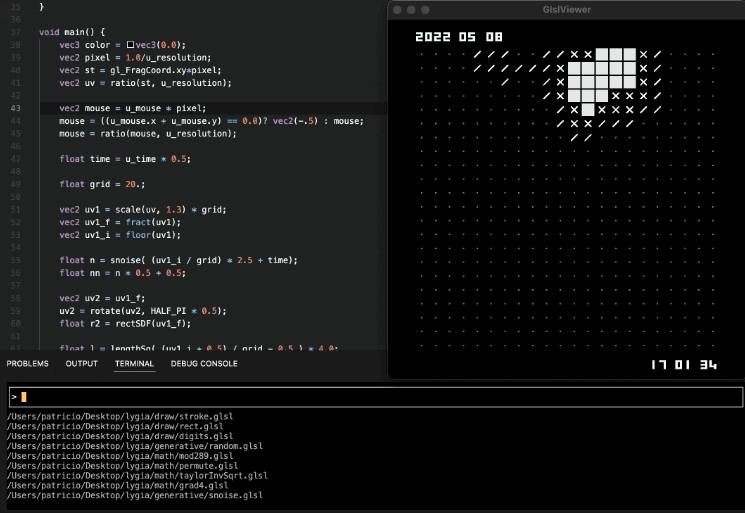Click the '2022 05 08' date in GlslViewer
The height and width of the screenshot is (513, 745).
(x=459, y=37)
